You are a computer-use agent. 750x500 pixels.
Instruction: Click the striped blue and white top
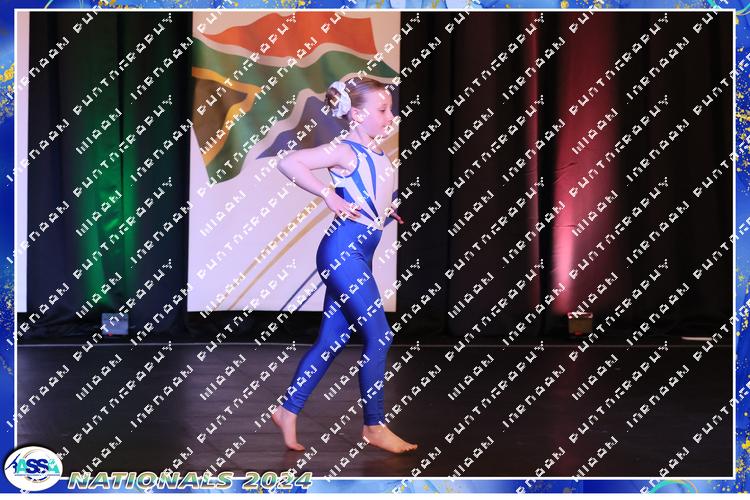pos(357,182)
